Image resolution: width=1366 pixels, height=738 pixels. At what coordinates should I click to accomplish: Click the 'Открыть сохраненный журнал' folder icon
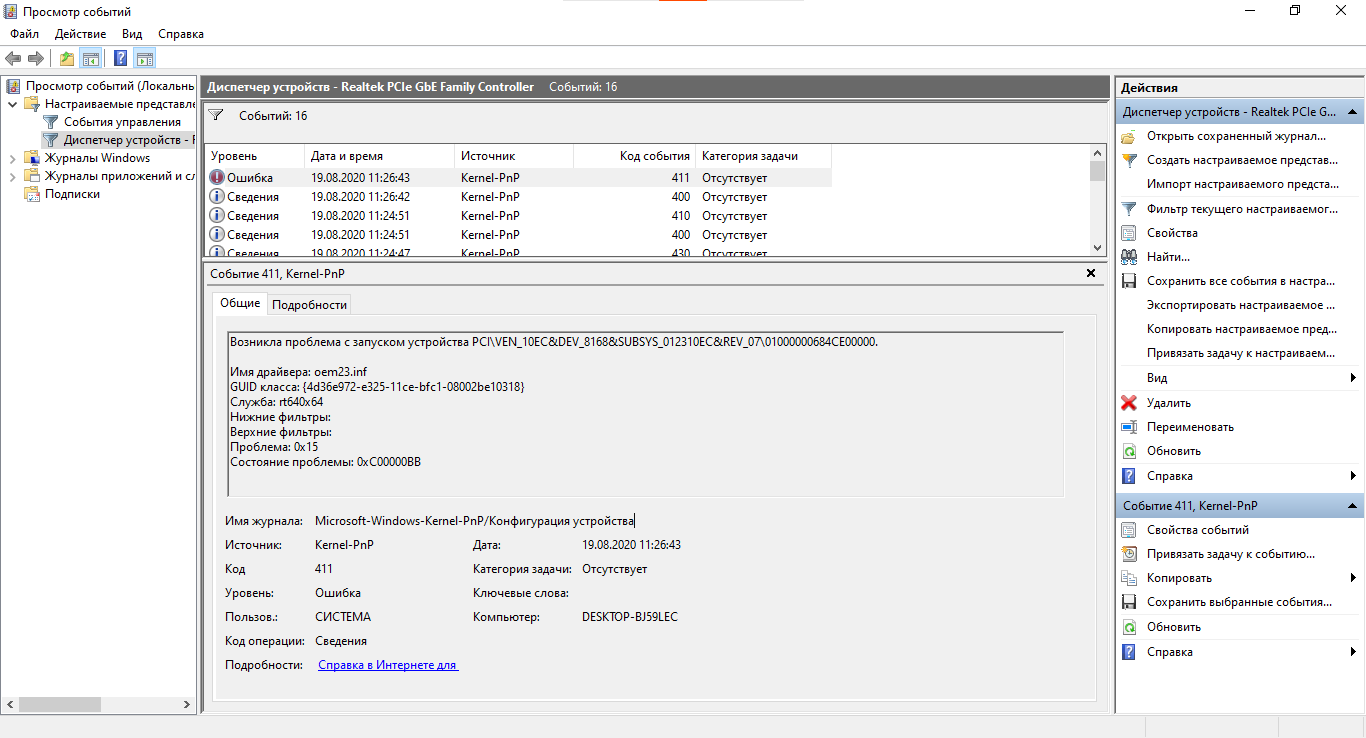point(1129,136)
